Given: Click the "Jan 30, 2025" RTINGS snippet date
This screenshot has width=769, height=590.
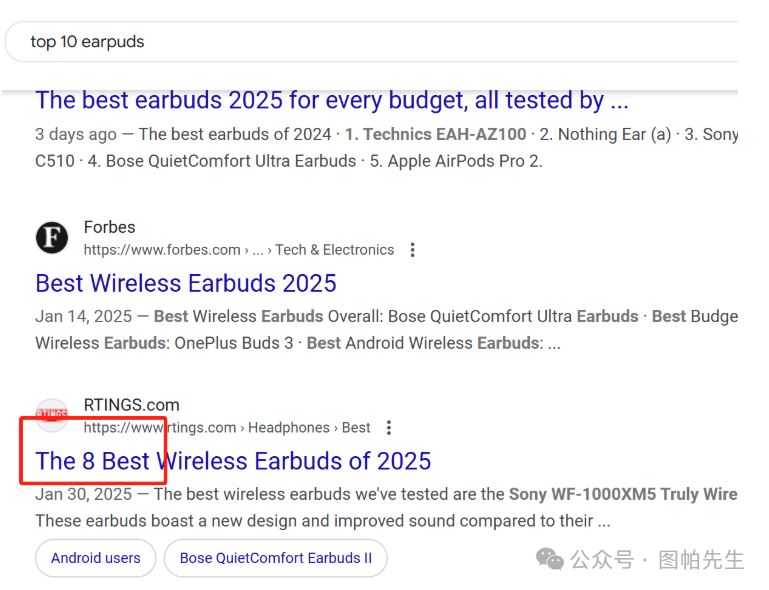Looking at the screenshot, I should (83, 494).
